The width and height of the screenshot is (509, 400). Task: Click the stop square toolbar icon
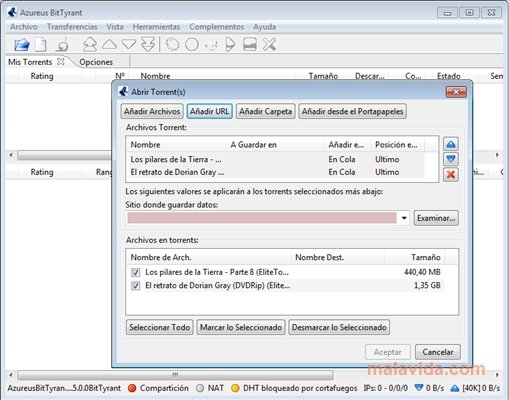(x=250, y=44)
